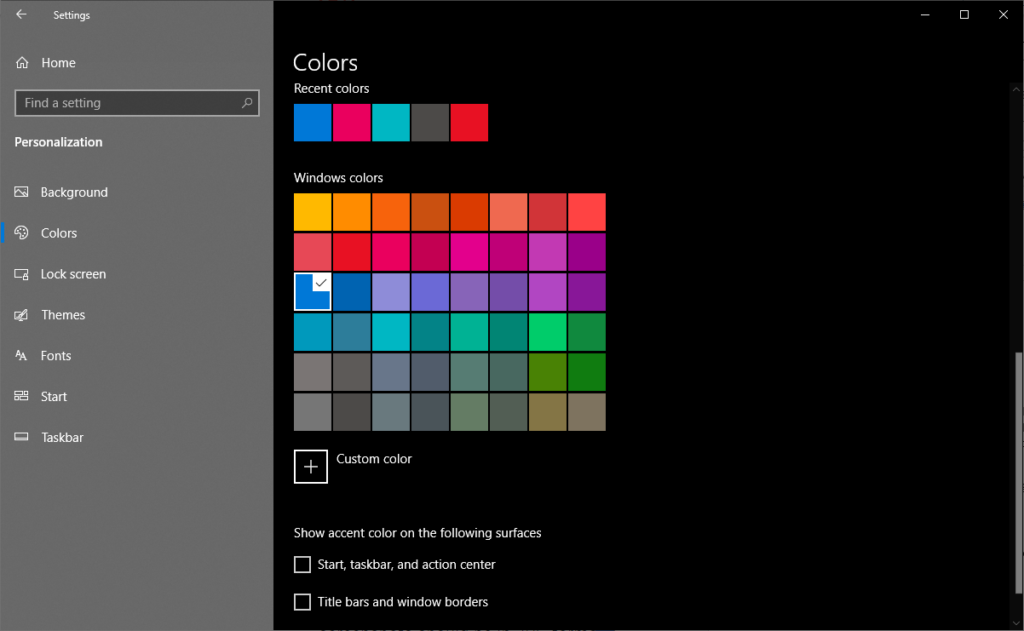Add a custom color with plus button
This screenshot has height=631, width=1024.
311,466
